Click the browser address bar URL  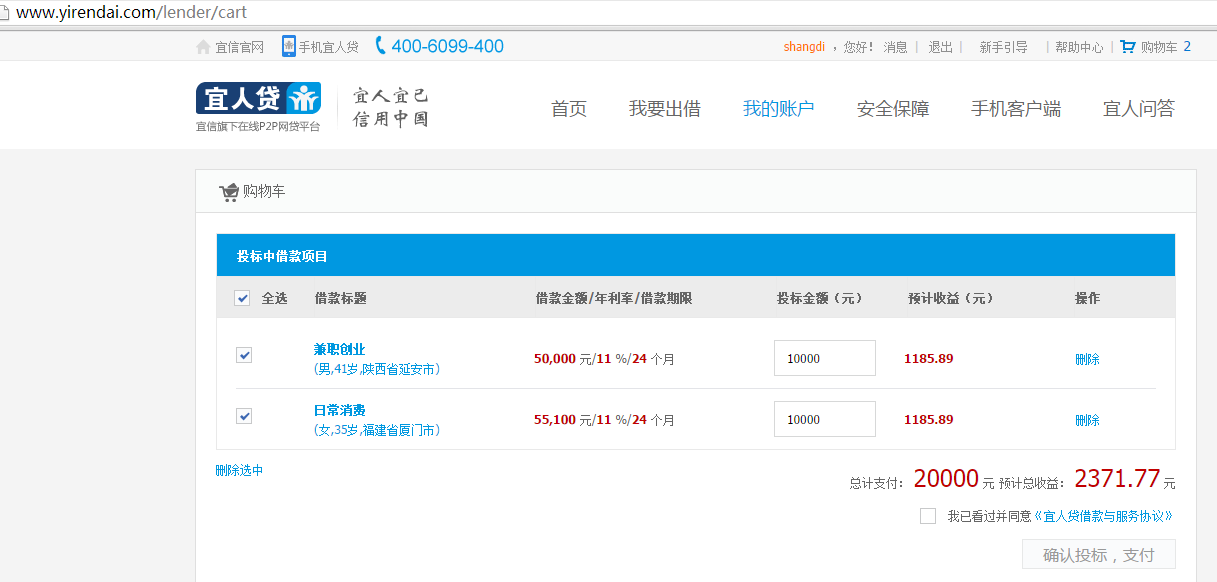131,13
